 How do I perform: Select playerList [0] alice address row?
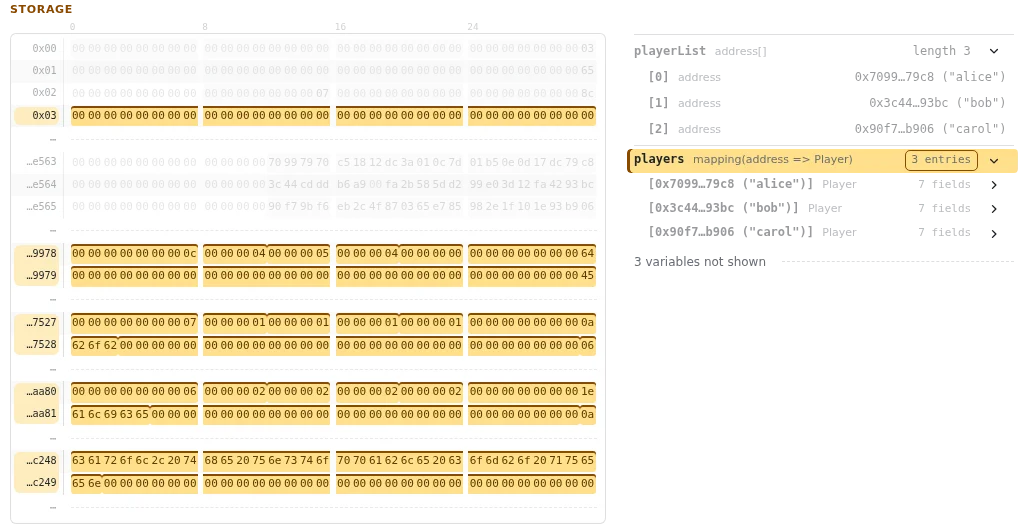(826, 77)
